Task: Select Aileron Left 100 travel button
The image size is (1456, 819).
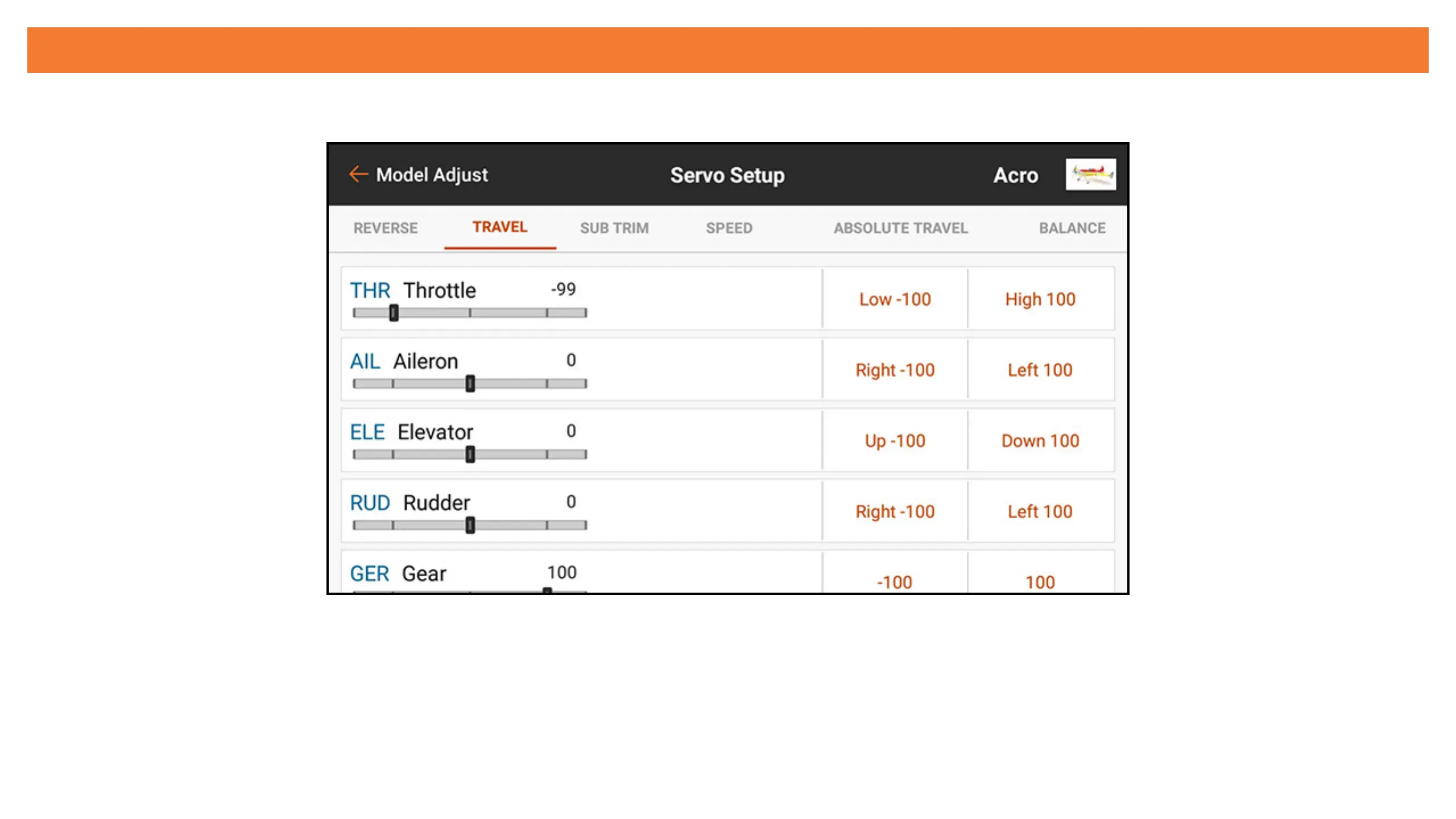Action: [x=1040, y=370]
